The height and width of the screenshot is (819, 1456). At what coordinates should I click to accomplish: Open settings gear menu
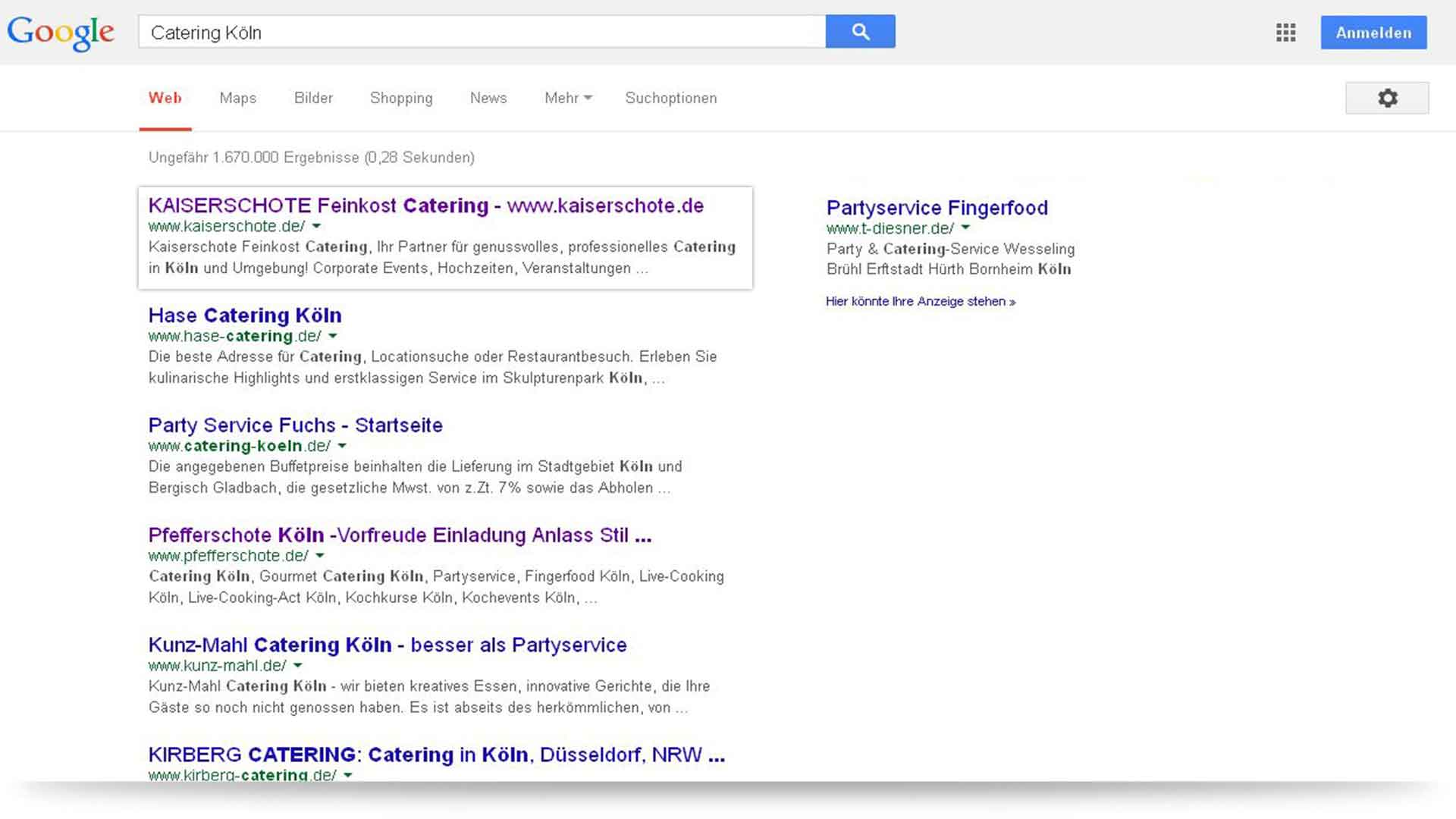point(1387,98)
